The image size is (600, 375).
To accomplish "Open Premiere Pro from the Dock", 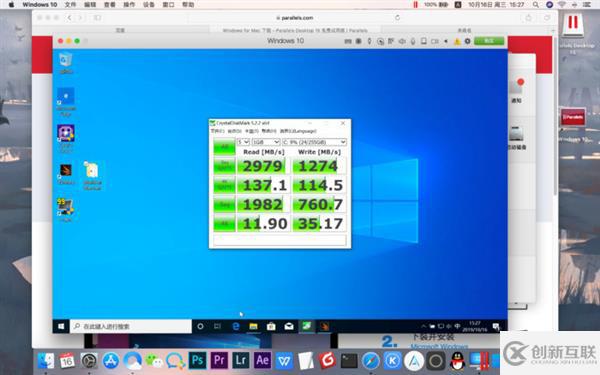I will [x=219, y=360].
